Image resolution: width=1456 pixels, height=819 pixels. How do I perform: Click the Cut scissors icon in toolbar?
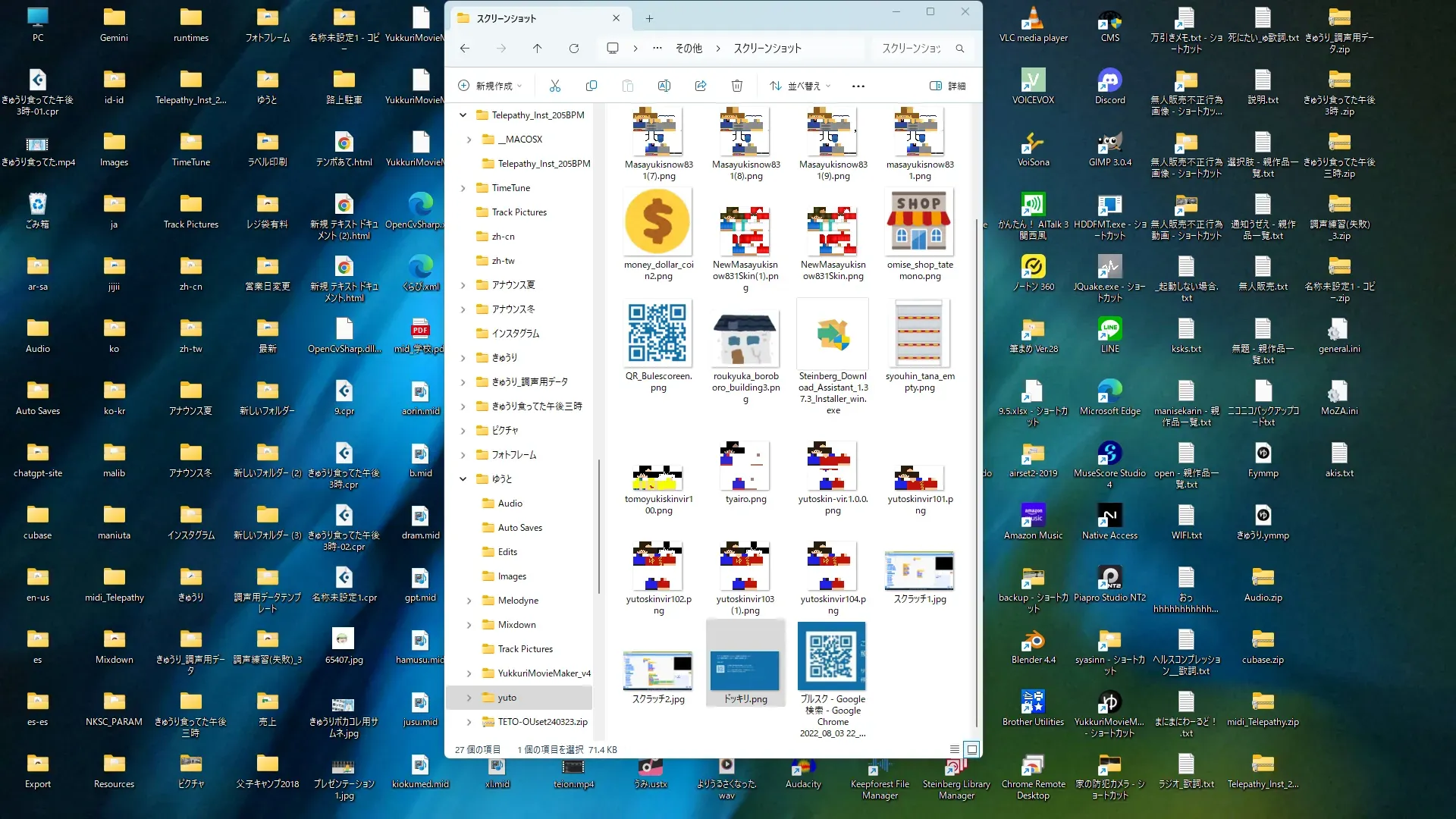click(555, 86)
